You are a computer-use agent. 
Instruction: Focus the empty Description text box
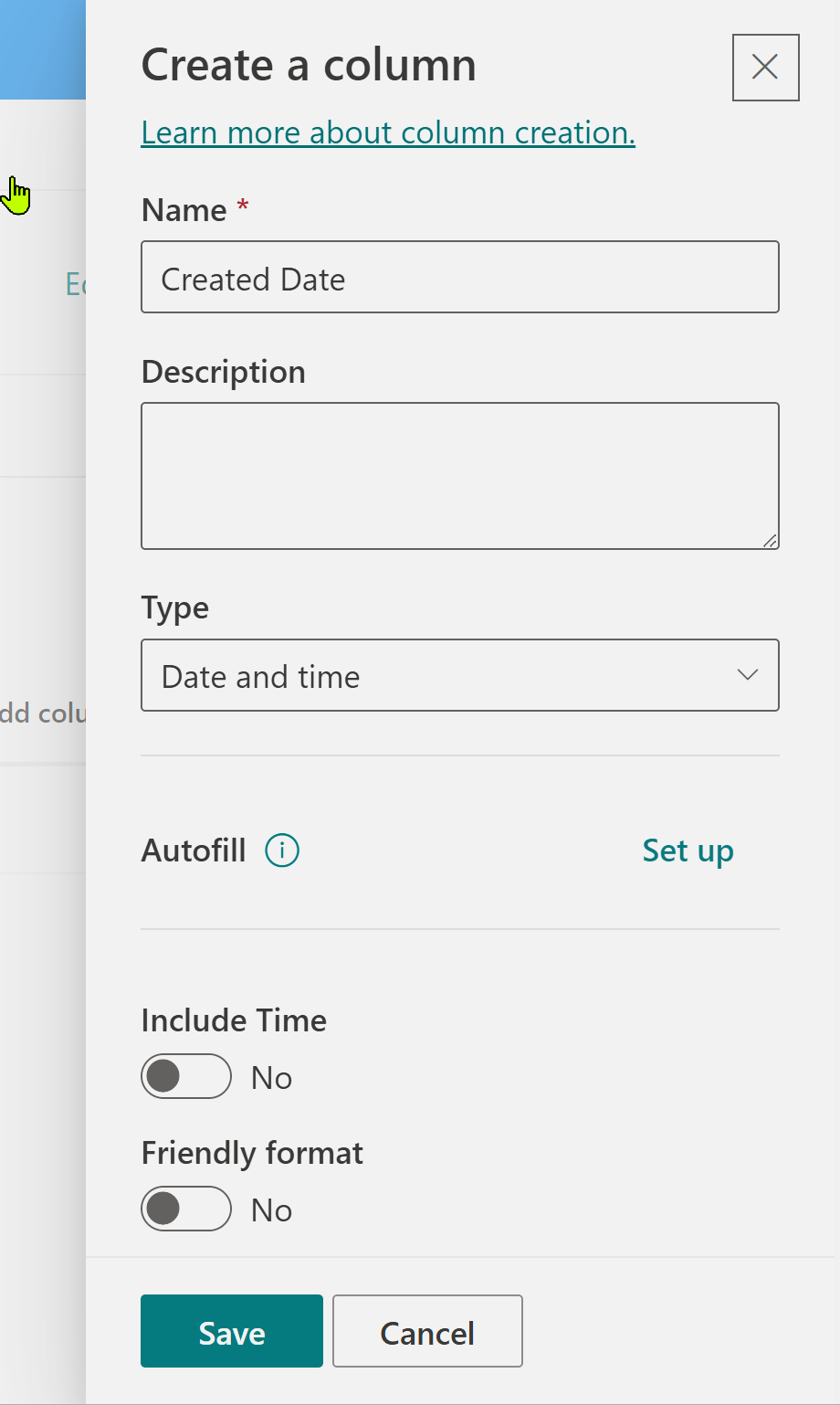[x=460, y=476]
